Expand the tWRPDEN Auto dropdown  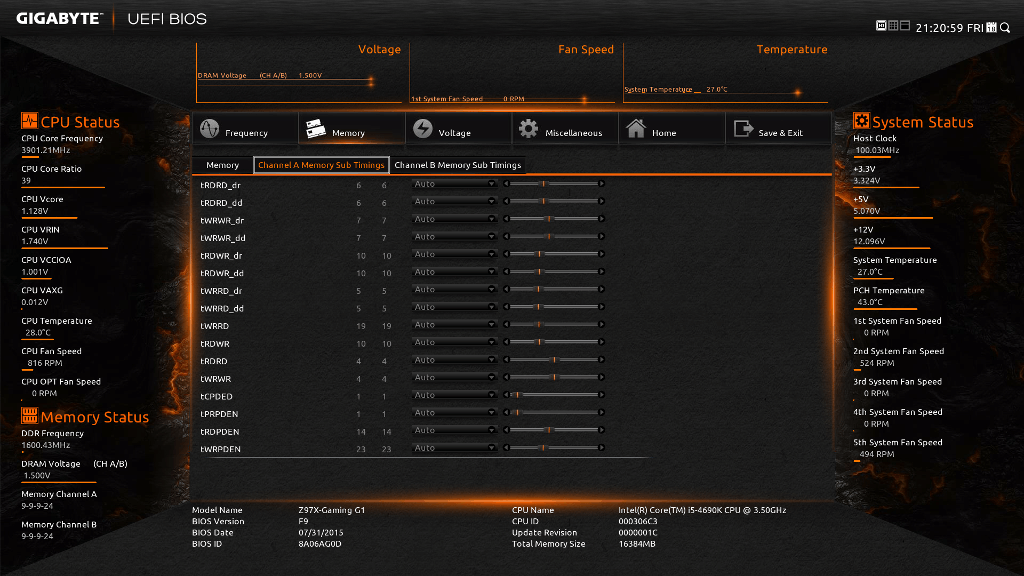(x=454, y=449)
